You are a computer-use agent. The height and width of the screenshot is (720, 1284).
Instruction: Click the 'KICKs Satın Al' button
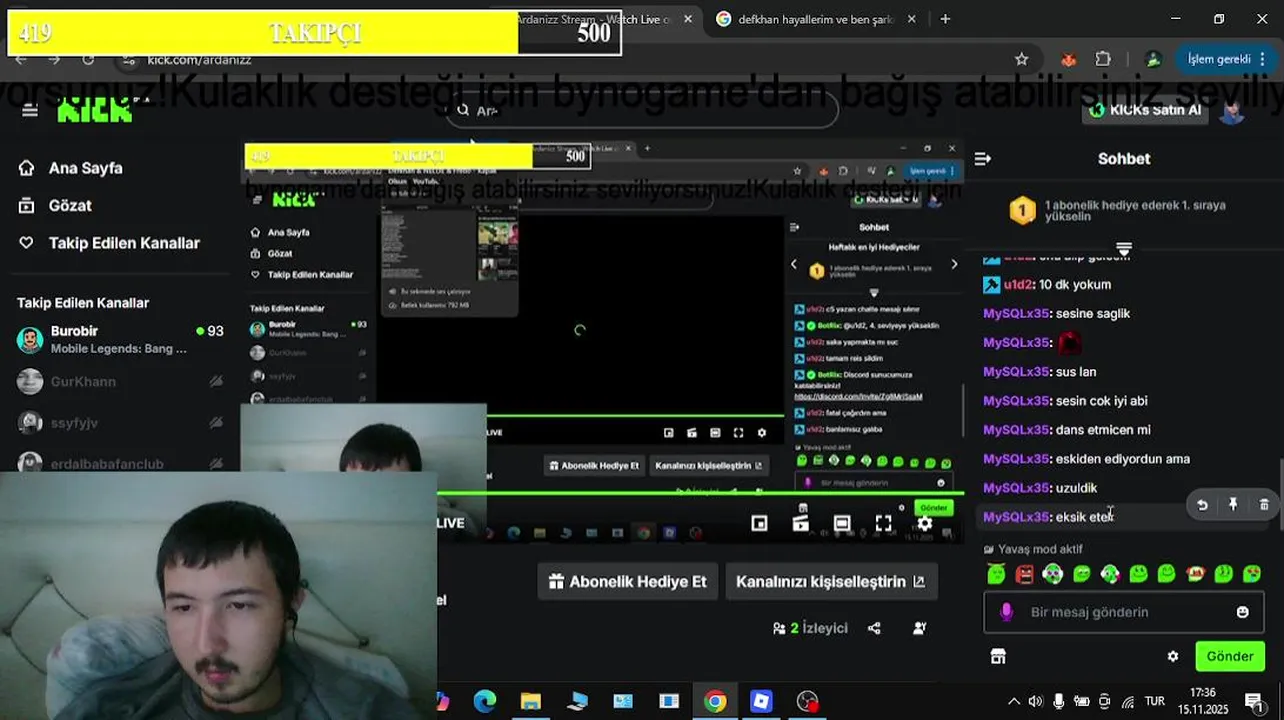[1146, 110]
